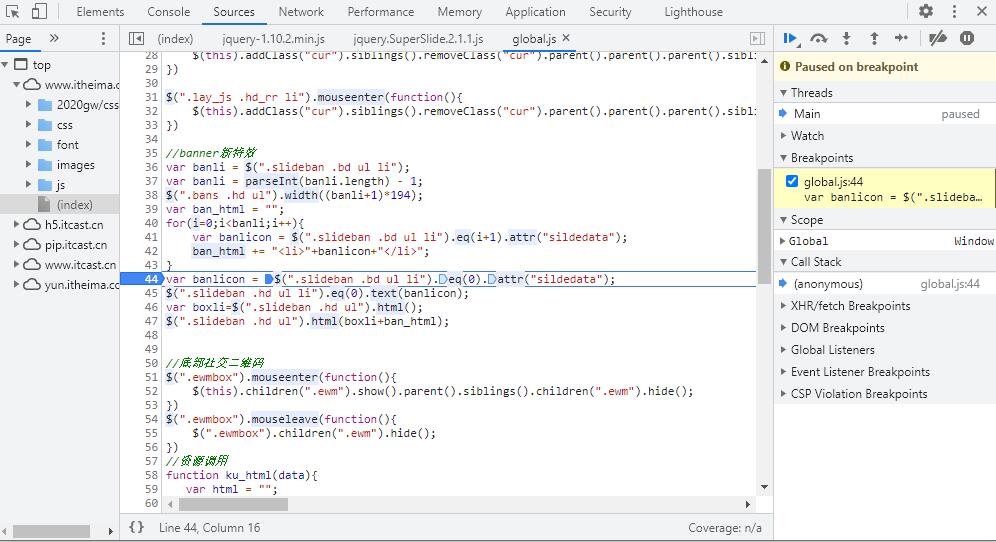
Task: Close DevTools with the X icon
Action: (981, 11)
